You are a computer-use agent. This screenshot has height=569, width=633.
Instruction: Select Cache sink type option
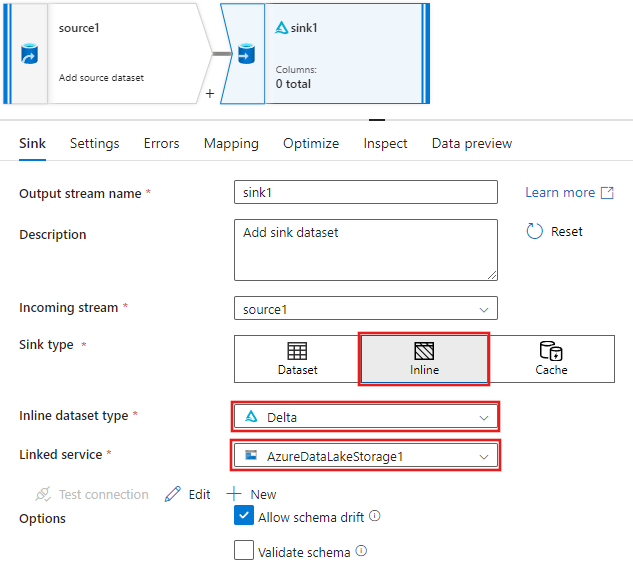coord(551,359)
